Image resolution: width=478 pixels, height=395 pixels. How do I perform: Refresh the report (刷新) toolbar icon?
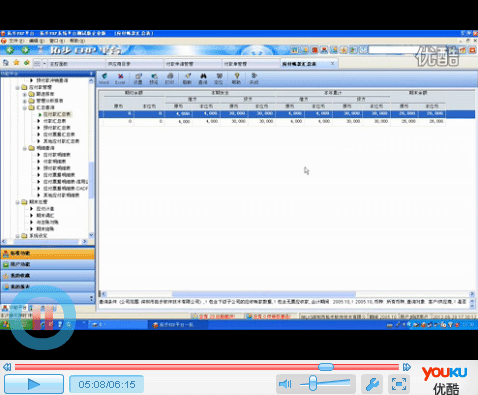(187, 79)
